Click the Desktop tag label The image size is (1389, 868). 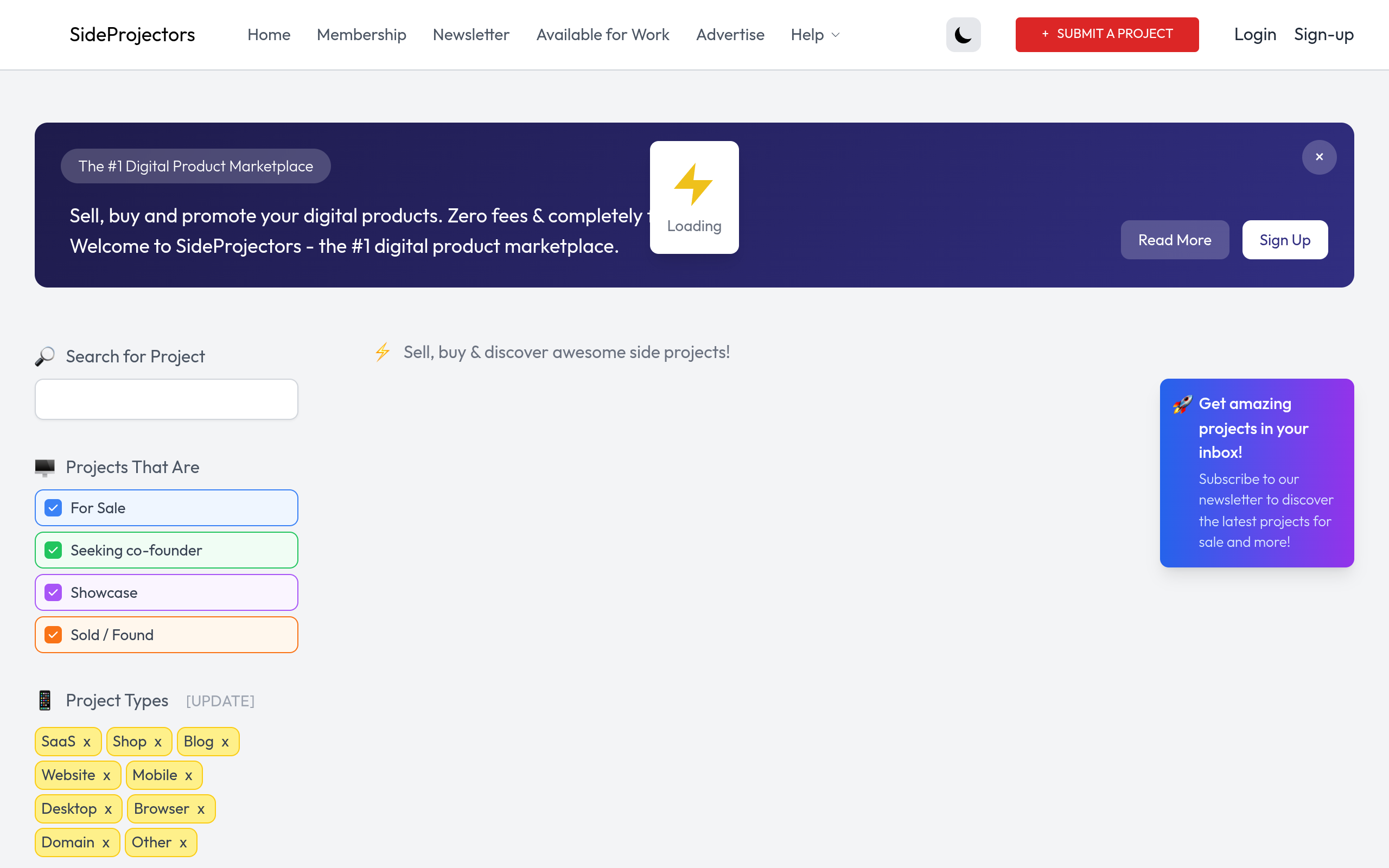click(69, 809)
